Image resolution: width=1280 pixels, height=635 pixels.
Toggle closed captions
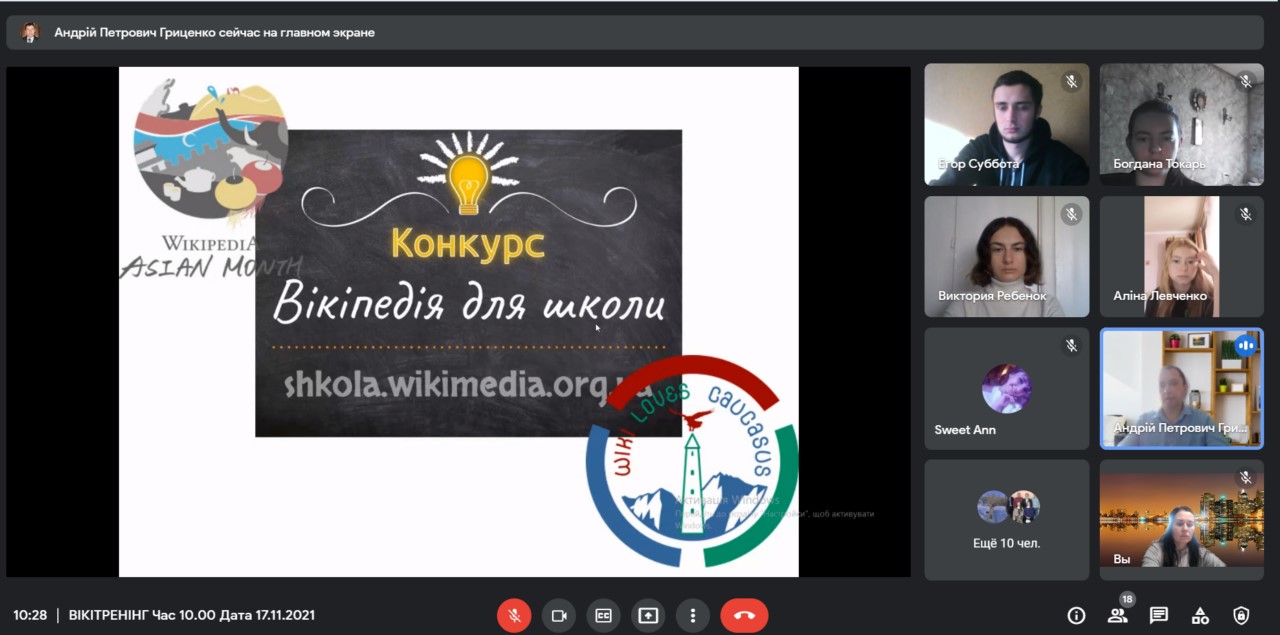(x=603, y=615)
